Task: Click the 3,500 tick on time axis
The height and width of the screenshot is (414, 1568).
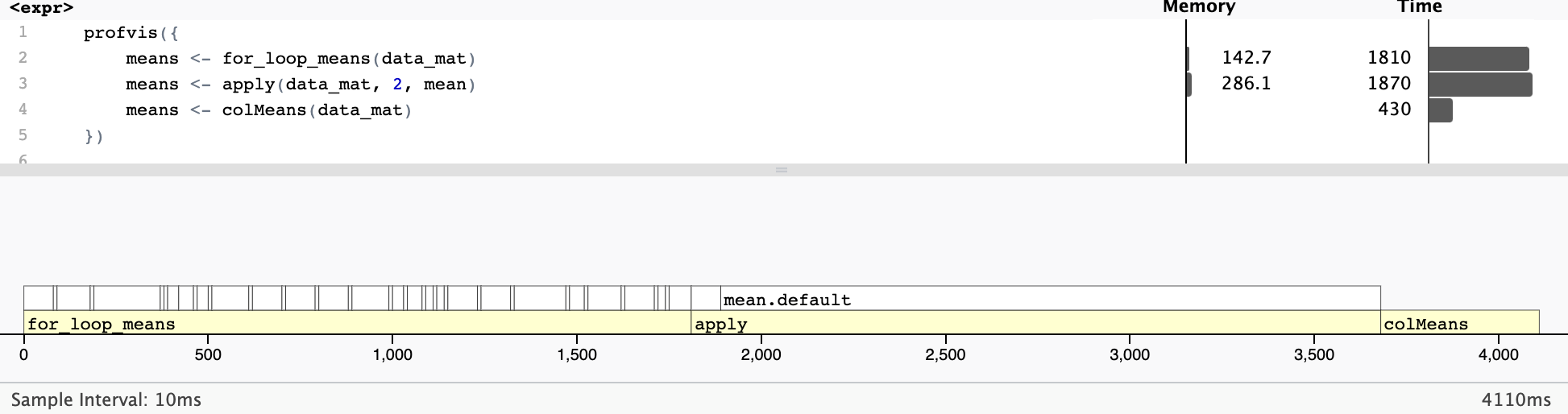Action: (x=1313, y=354)
